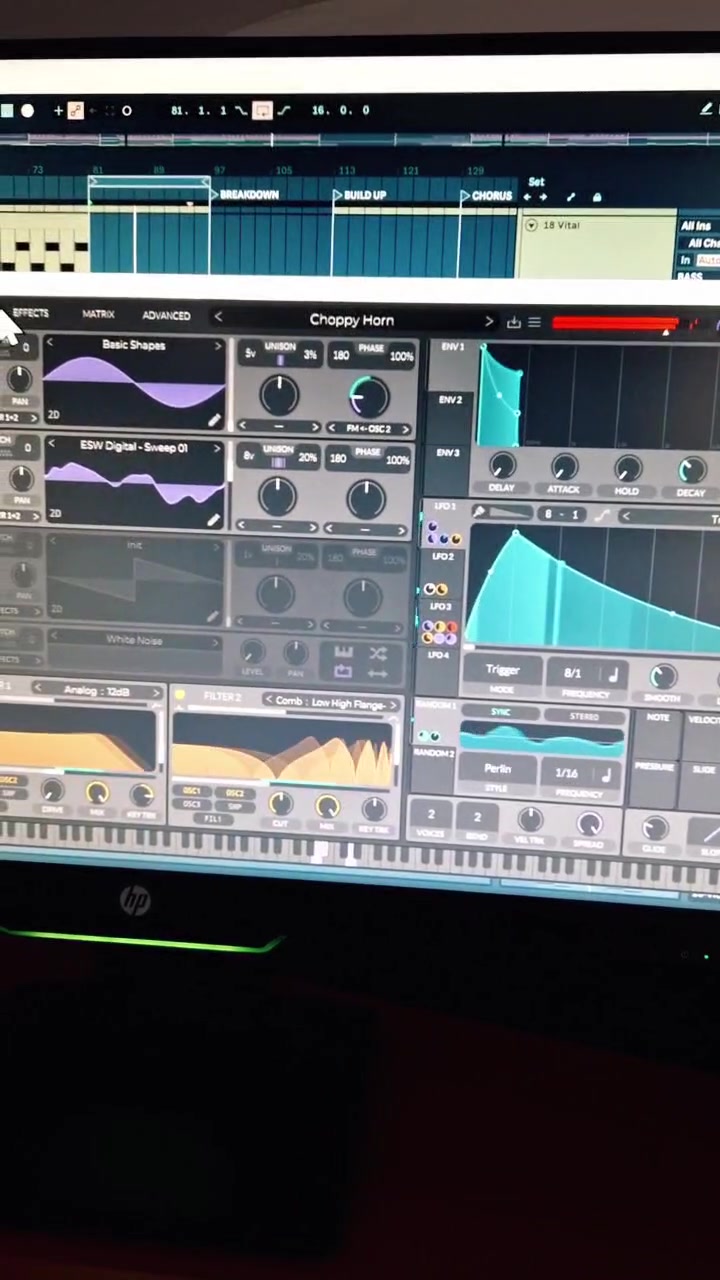Toggle the SYNC button on Random 1
The image size is (720, 1280).
coord(500,713)
